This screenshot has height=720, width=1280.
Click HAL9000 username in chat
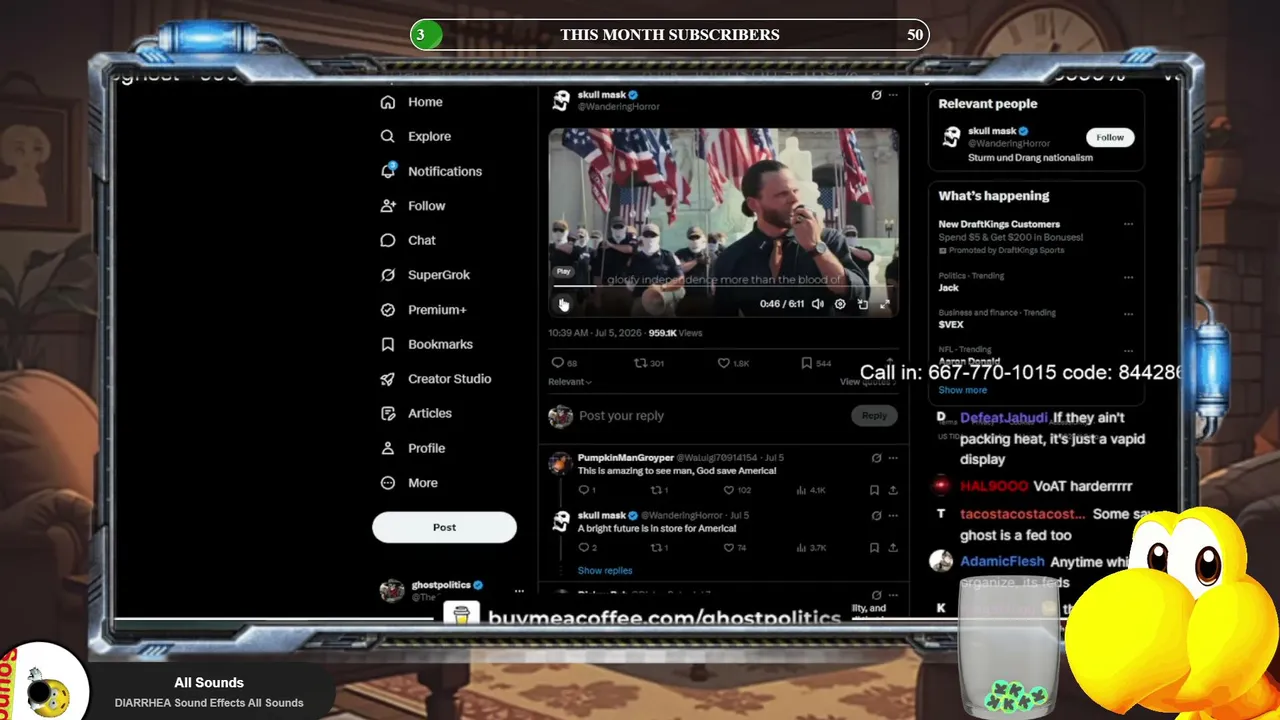[994, 486]
